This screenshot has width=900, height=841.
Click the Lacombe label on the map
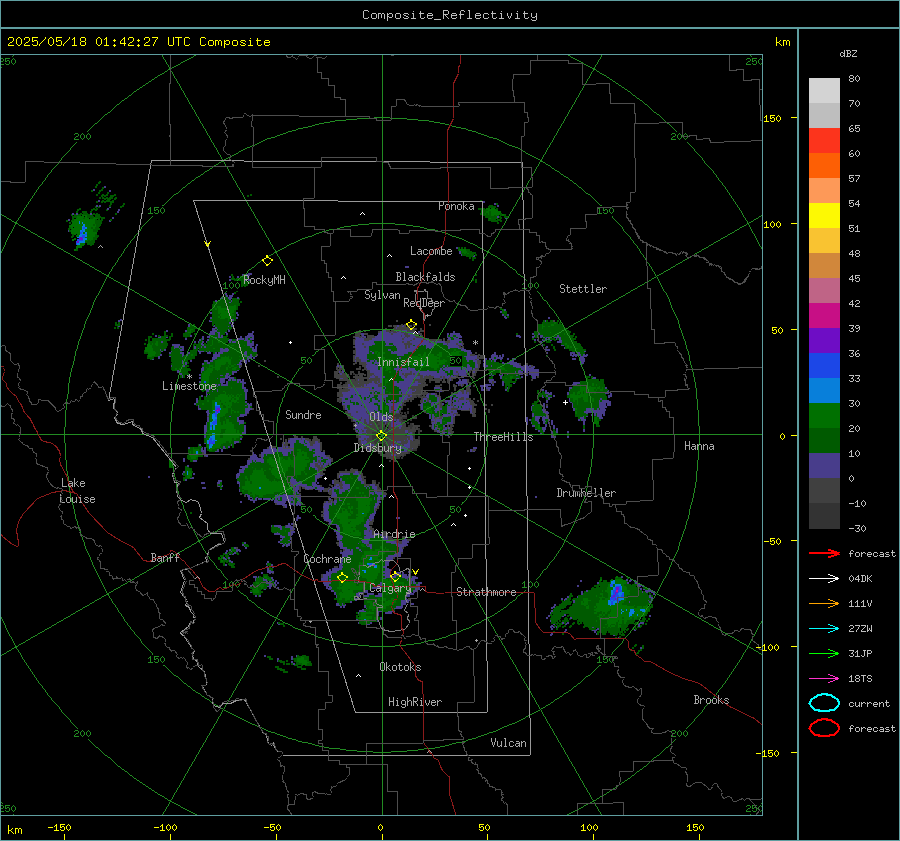(x=431, y=251)
